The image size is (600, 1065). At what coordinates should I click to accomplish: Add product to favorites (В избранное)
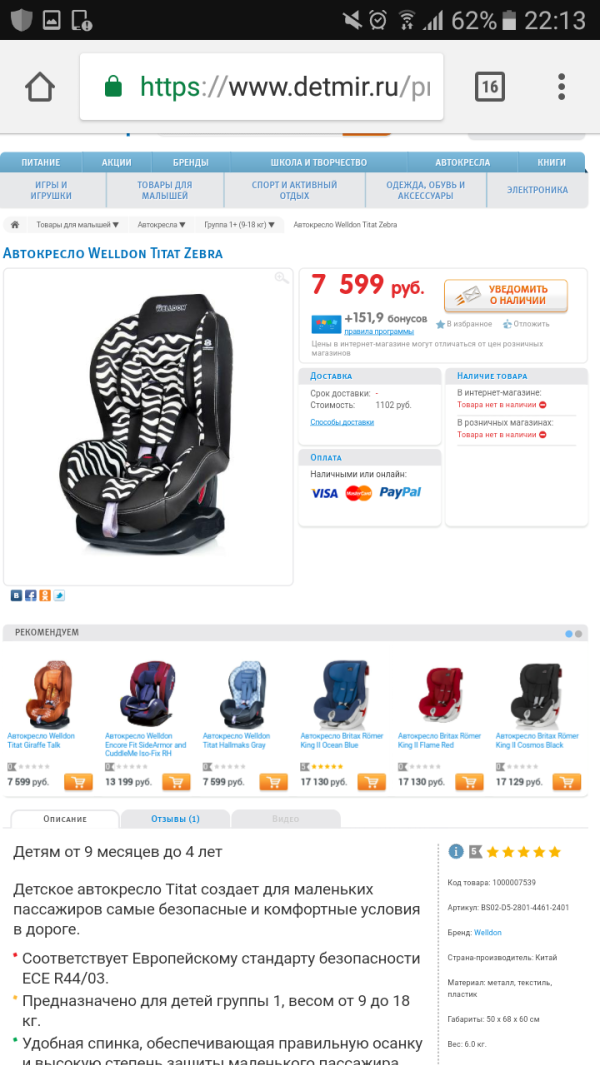[x=464, y=325]
